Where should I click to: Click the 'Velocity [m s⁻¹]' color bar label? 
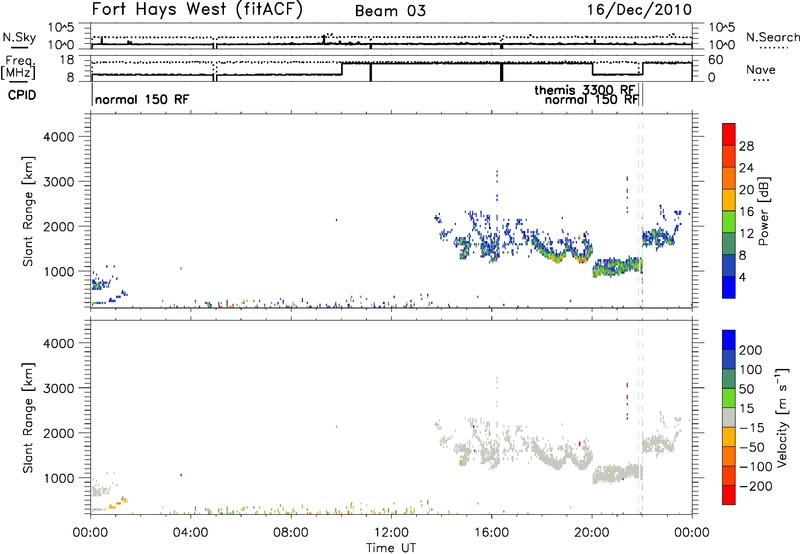782,417
